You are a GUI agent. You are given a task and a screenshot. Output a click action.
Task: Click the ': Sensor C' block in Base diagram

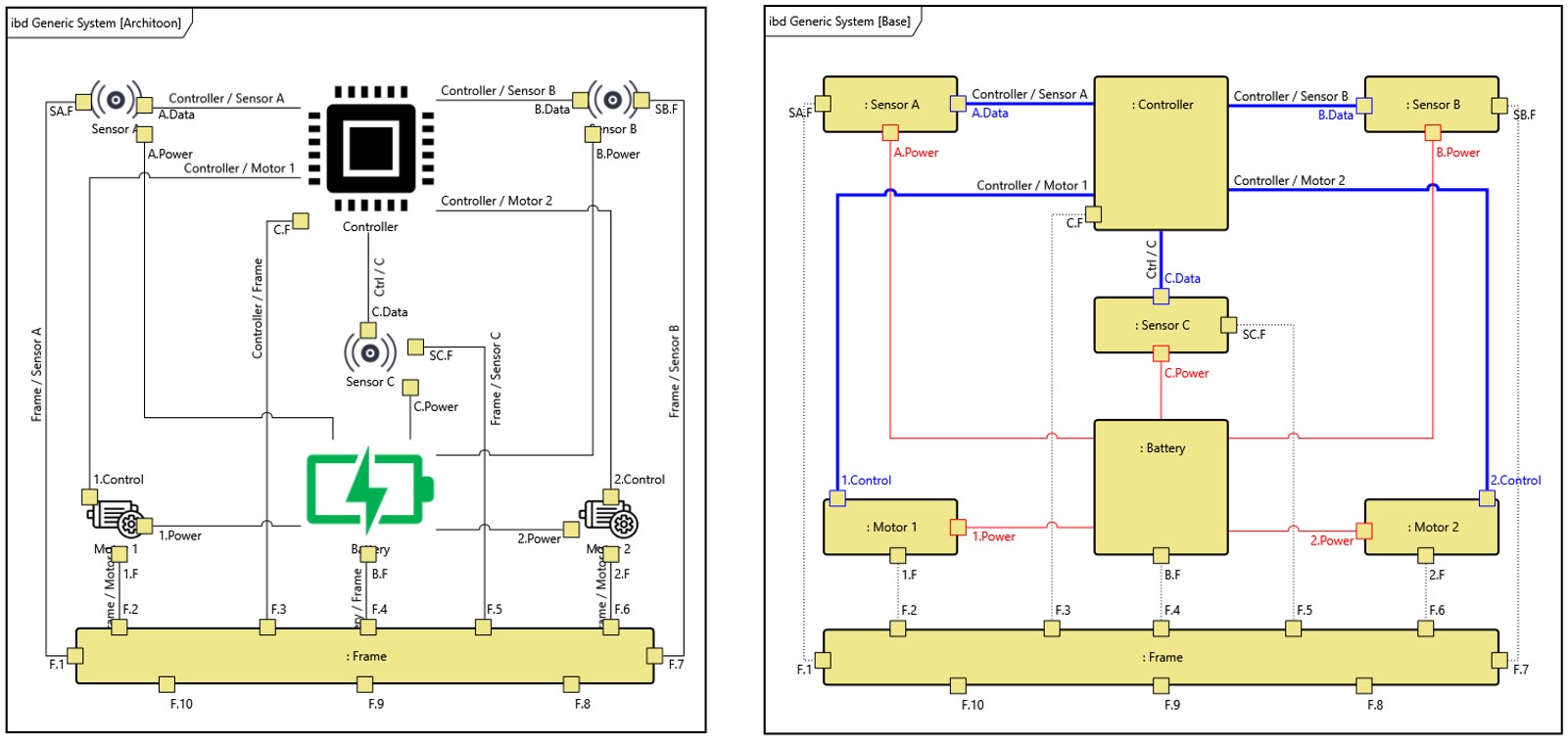1161,325
